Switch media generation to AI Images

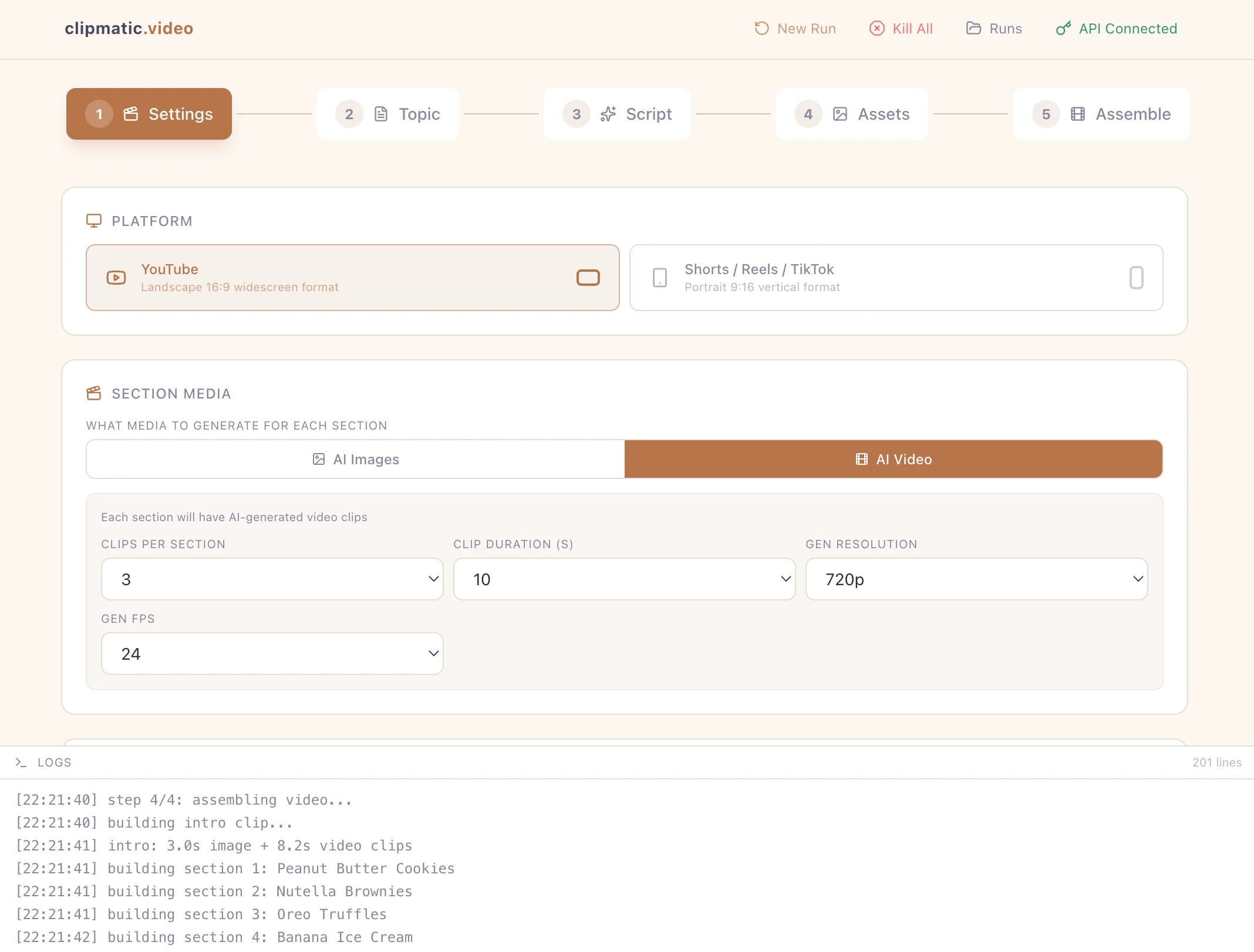[354, 459]
